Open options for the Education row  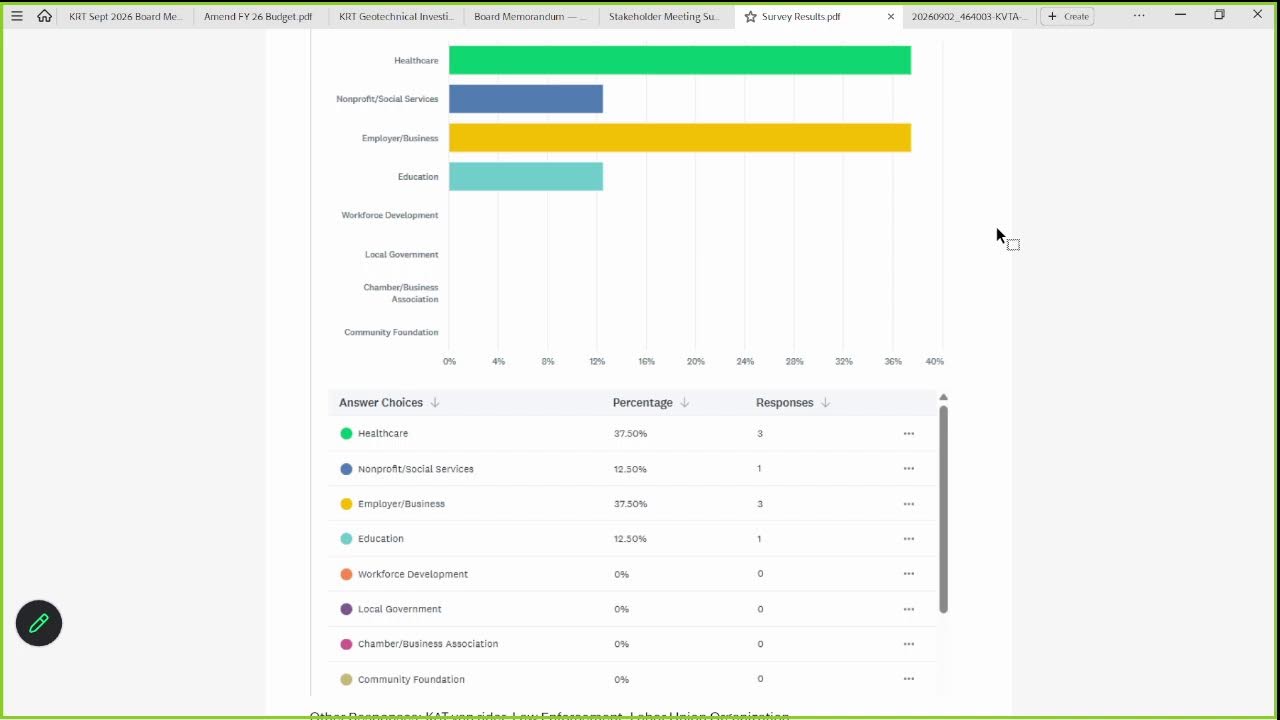click(x=909, y=539)
